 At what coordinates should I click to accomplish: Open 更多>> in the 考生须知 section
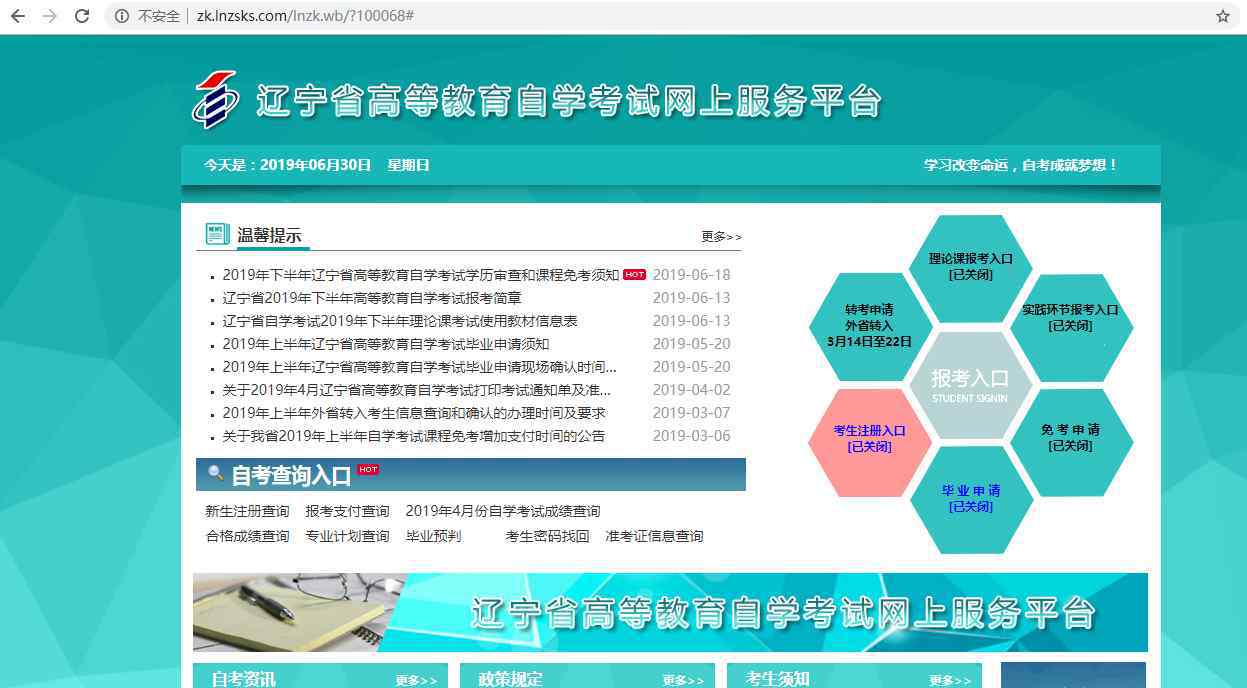[x=950, y=680]
